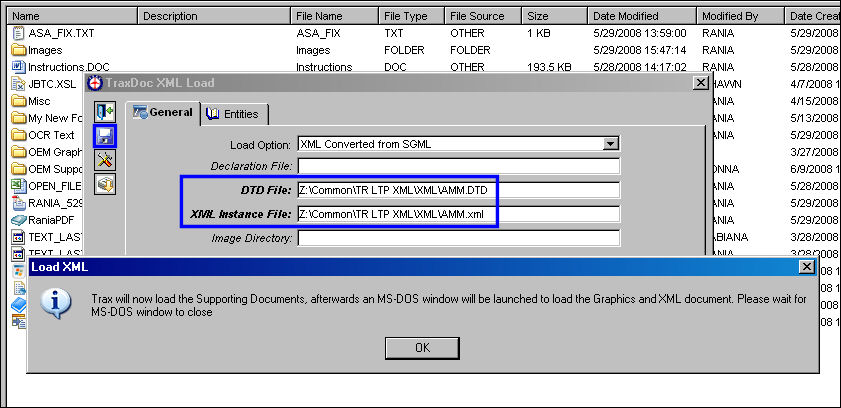Select the Misc folder icon
Image resolution: width=841 pixels, height=408 pixels.
19,101
